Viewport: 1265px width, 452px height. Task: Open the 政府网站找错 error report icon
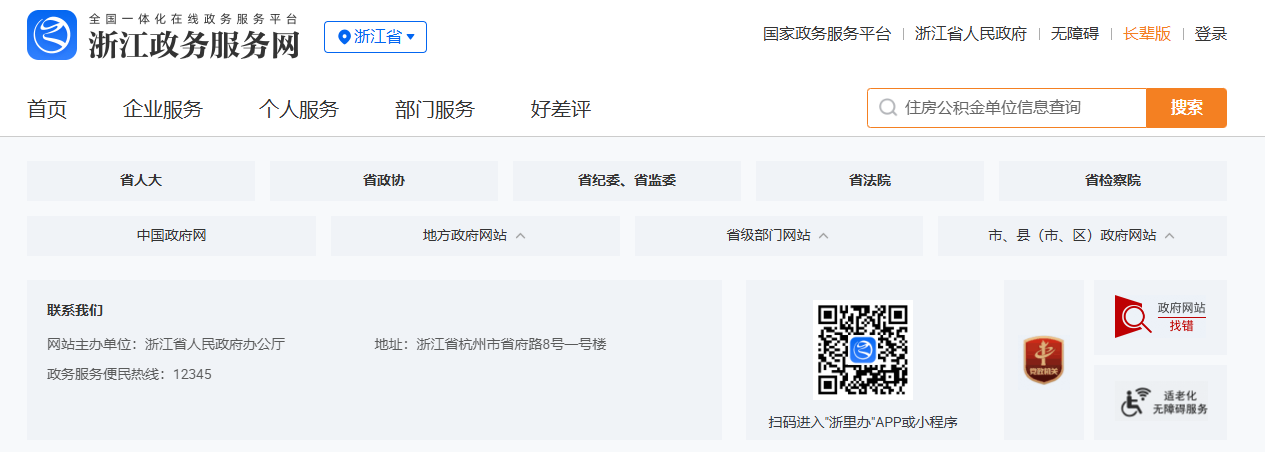tap(1160, 317)
